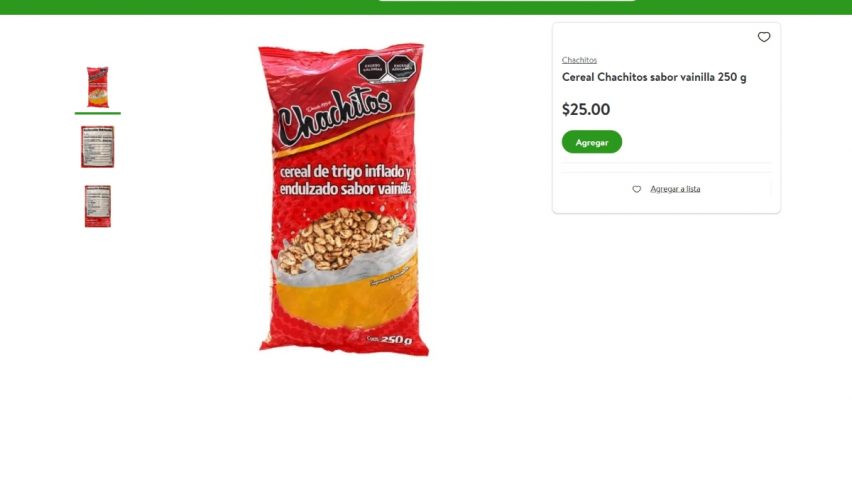
Task: Click the Exceso Calorías warning seal on package
Action: pos(372,68)
